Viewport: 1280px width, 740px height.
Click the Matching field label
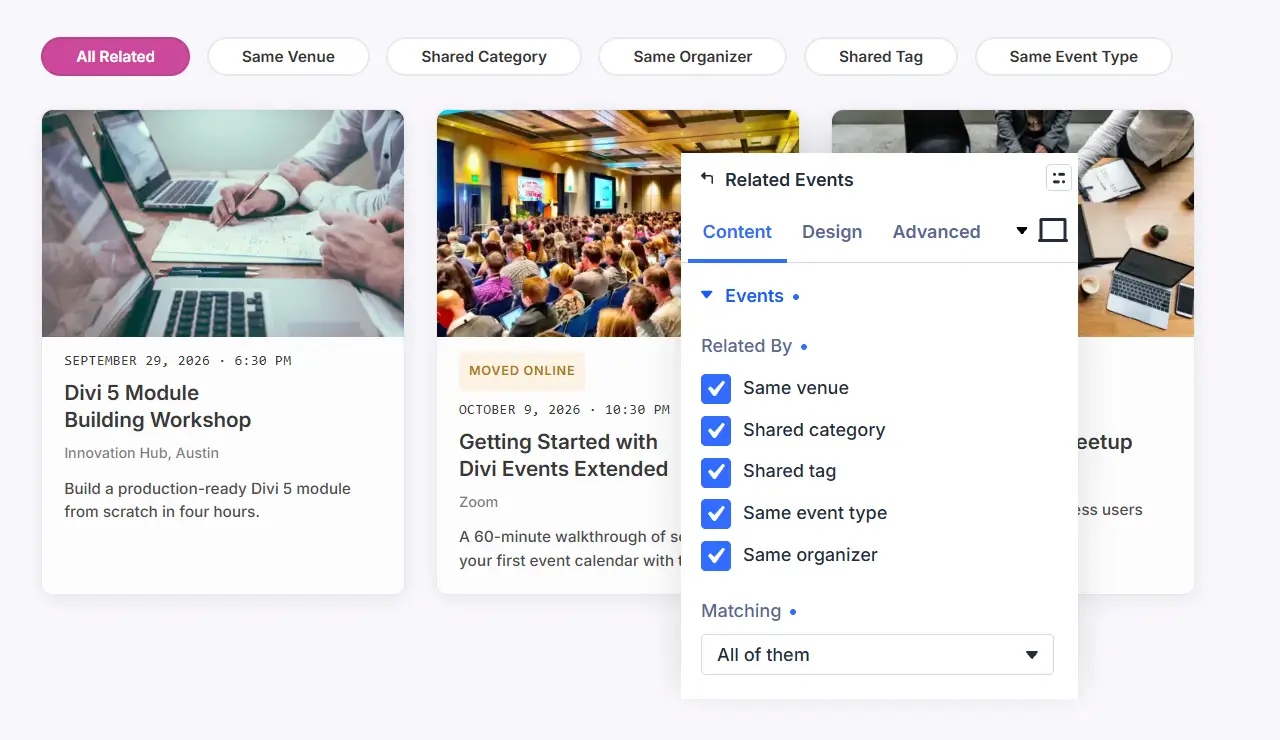[741, 611]
